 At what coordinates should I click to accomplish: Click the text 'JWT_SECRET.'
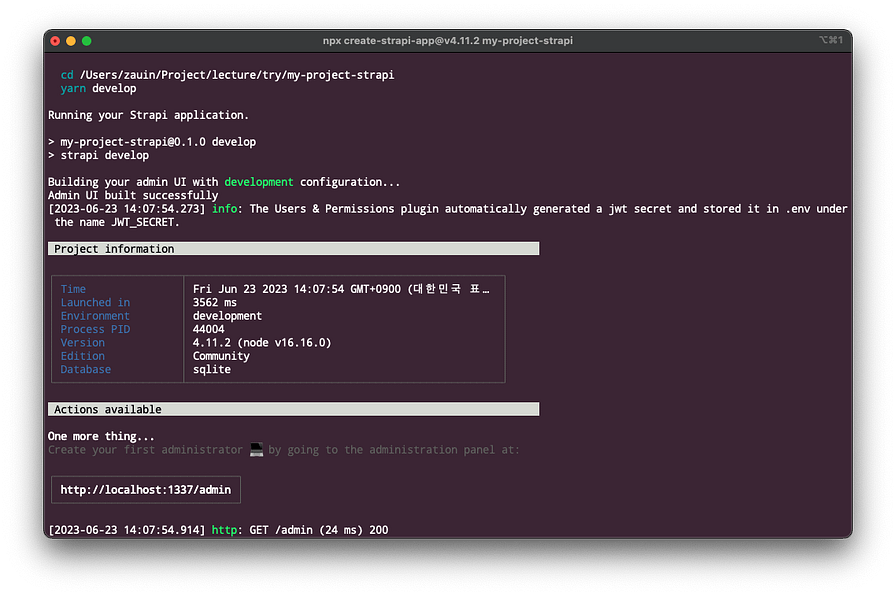click(x=145, y=222)
